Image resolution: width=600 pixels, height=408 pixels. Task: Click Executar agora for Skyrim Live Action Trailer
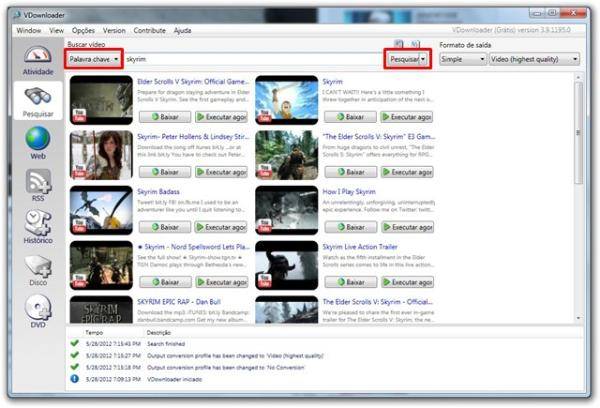408,282
